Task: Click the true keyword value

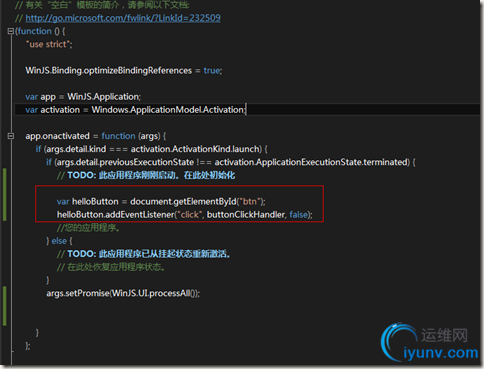Action: coord(212,71)
